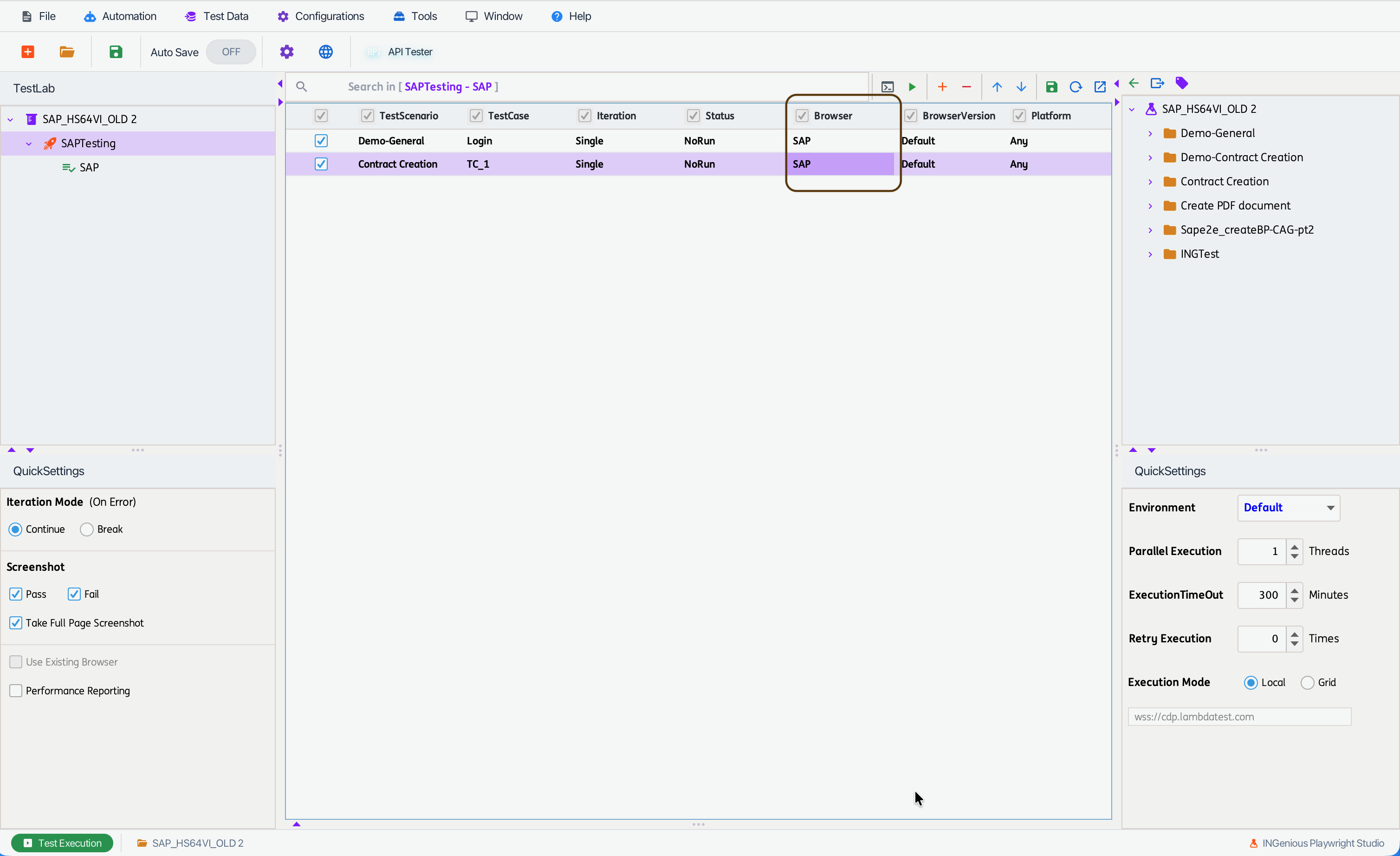1400x856 pixels.
Task: Click INGenious Playwright Studio status logo
Action: (1253, 843)
